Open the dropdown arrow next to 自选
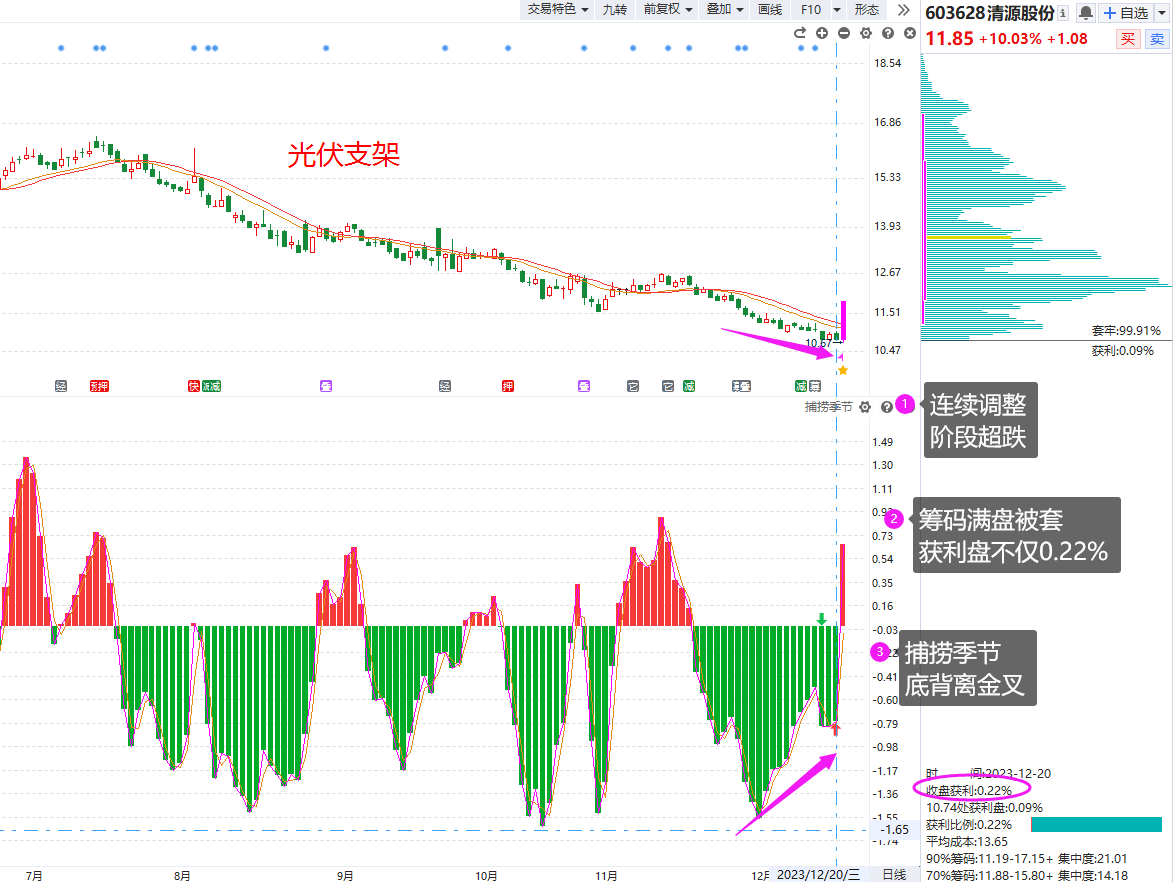The image size is (1173, 882). [x=1162, y=13]
